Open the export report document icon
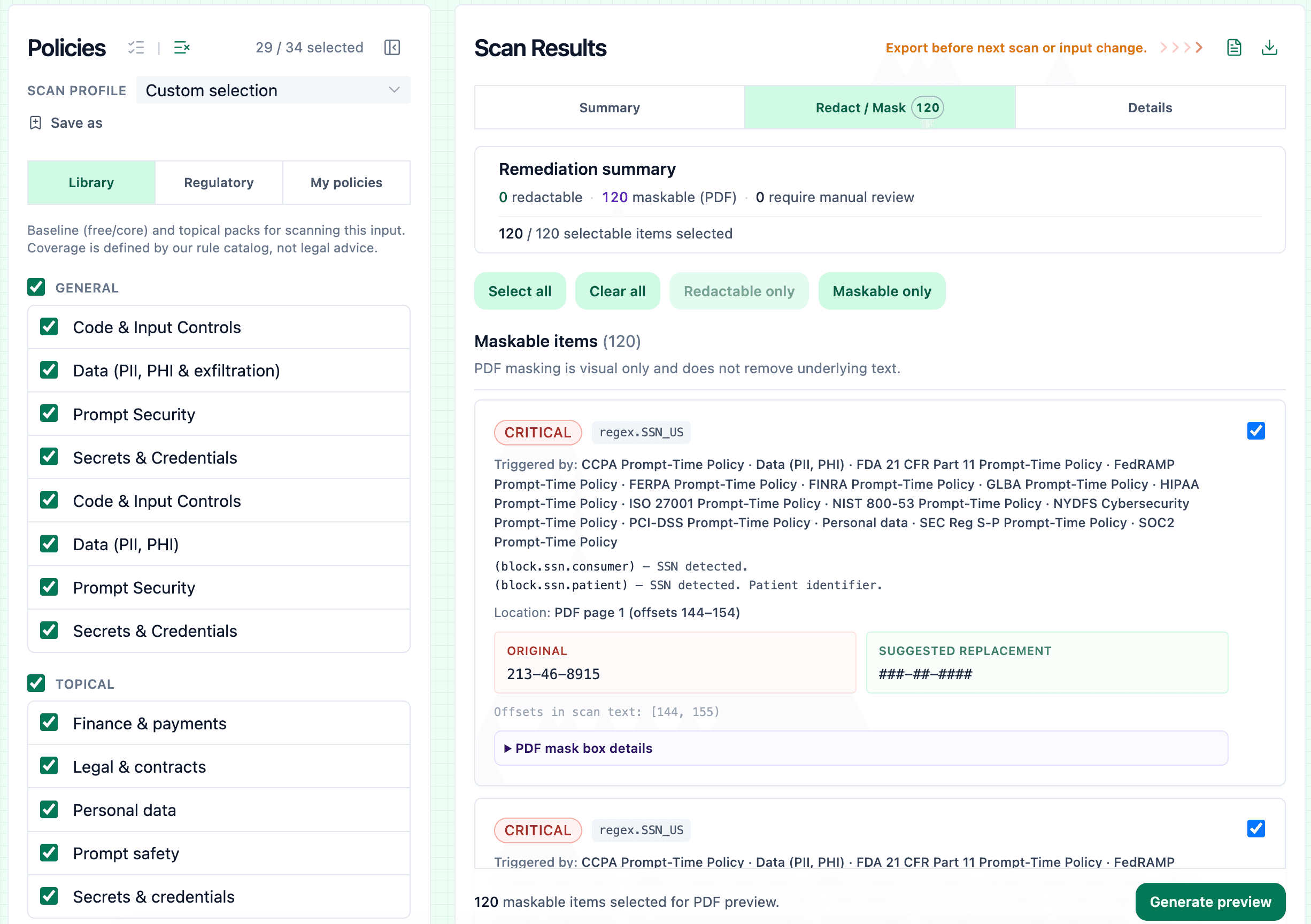The image size is (1311, 924). tap(1234, 48)
